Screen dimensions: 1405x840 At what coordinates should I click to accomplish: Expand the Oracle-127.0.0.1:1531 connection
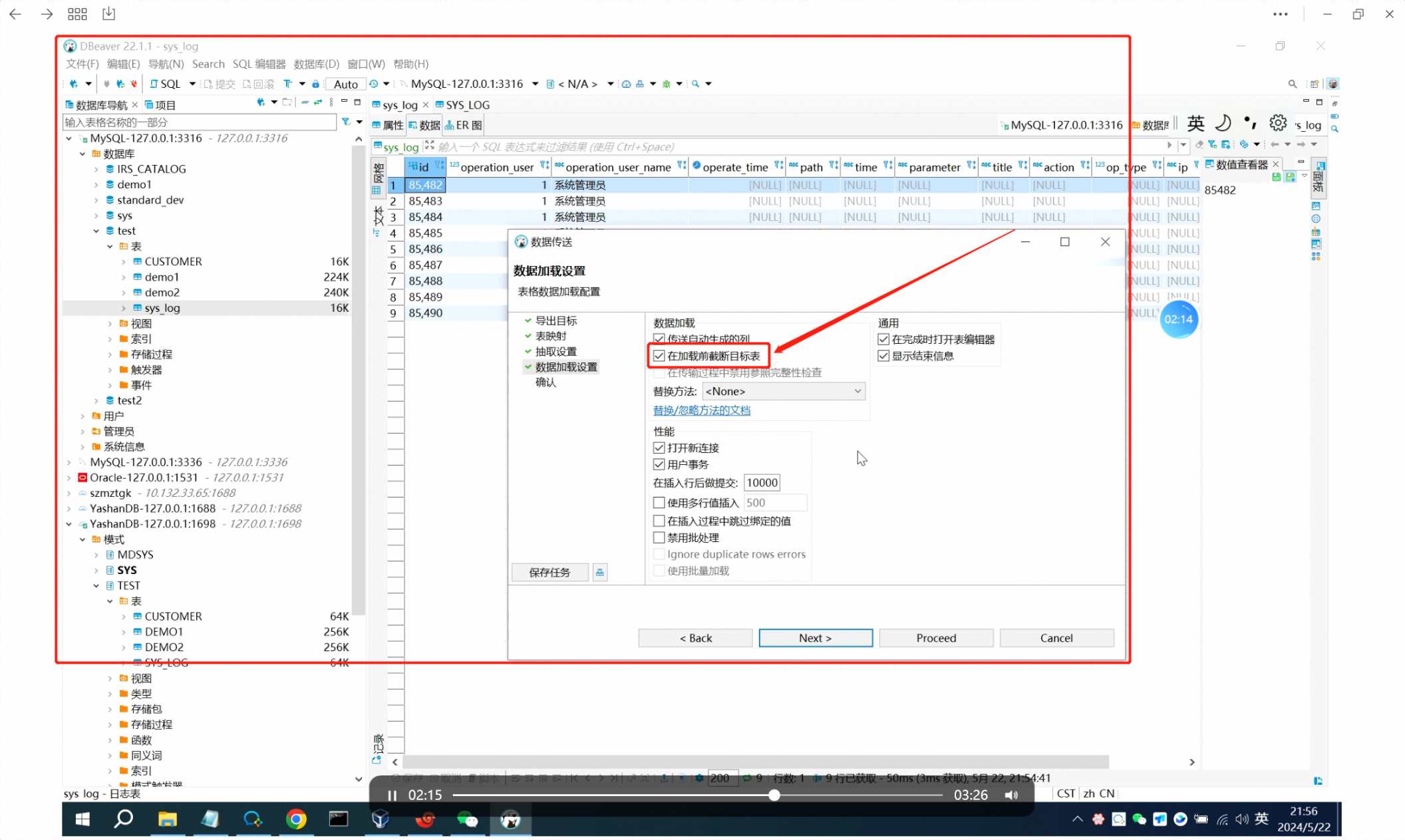point(69,478)
